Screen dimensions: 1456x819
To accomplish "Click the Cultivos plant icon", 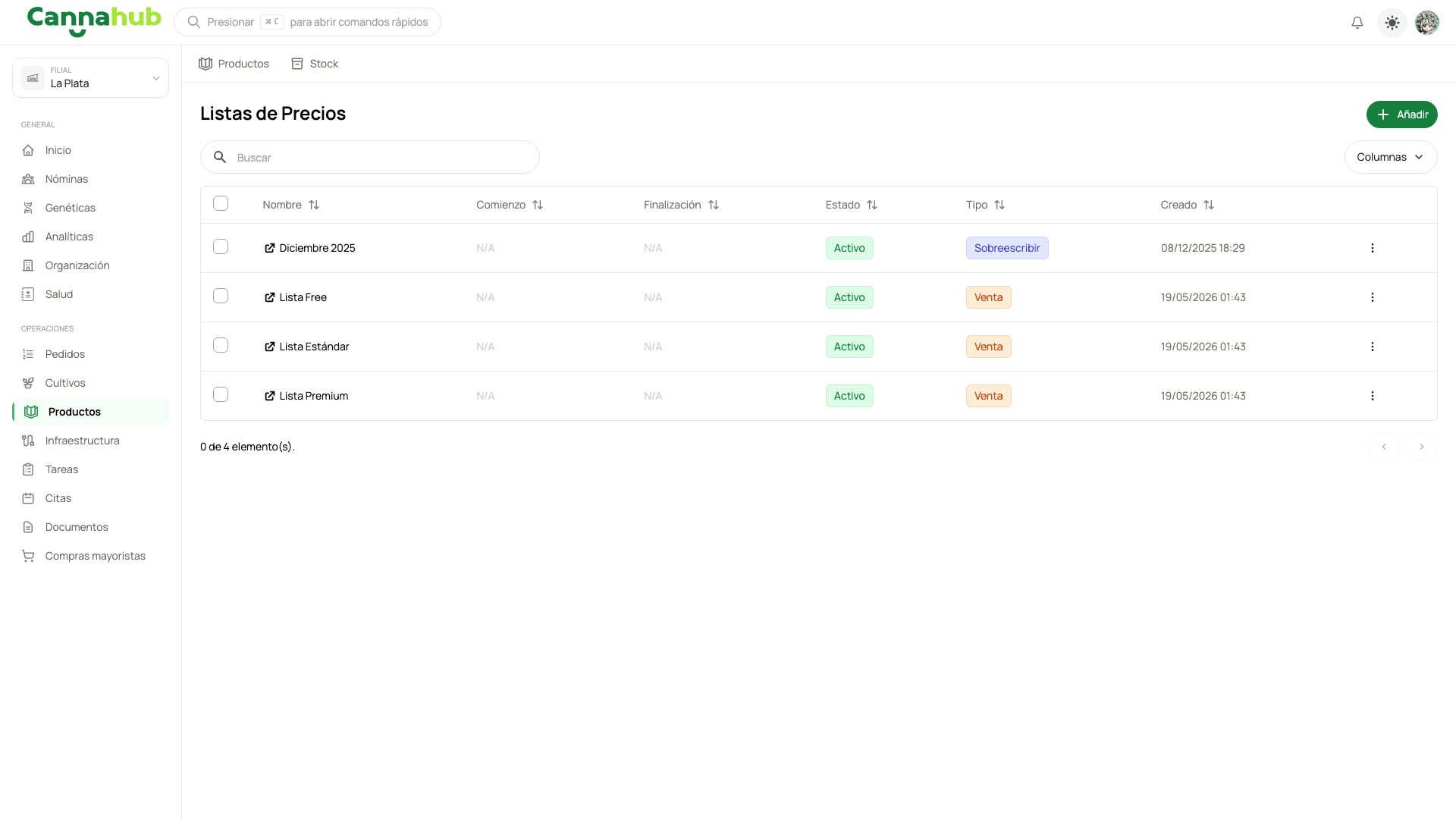I will pos(28,383).
